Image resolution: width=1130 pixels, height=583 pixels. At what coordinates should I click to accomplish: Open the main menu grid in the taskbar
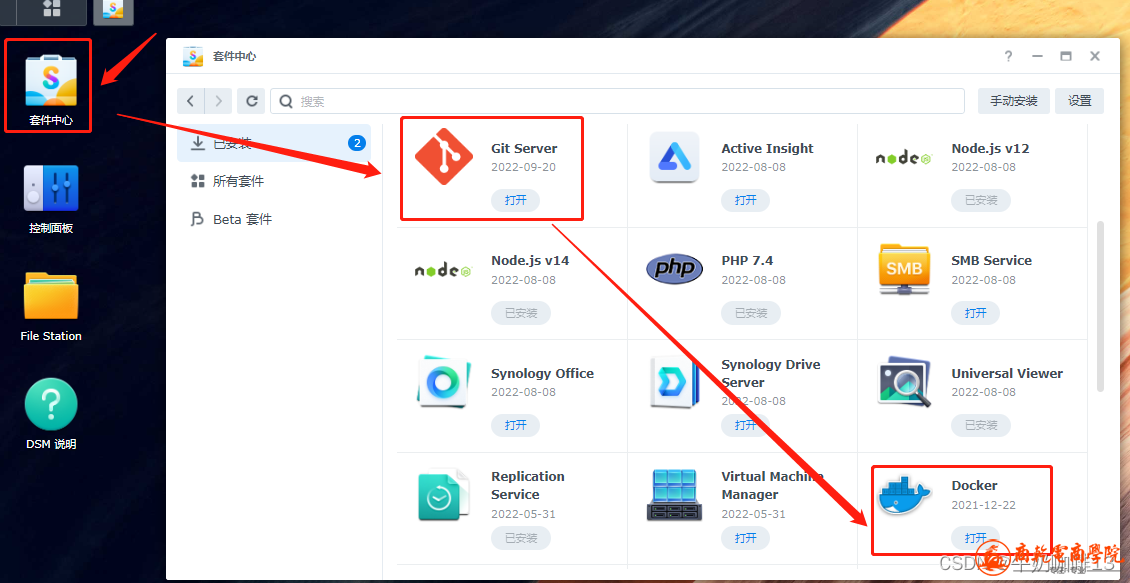(52, 9)
